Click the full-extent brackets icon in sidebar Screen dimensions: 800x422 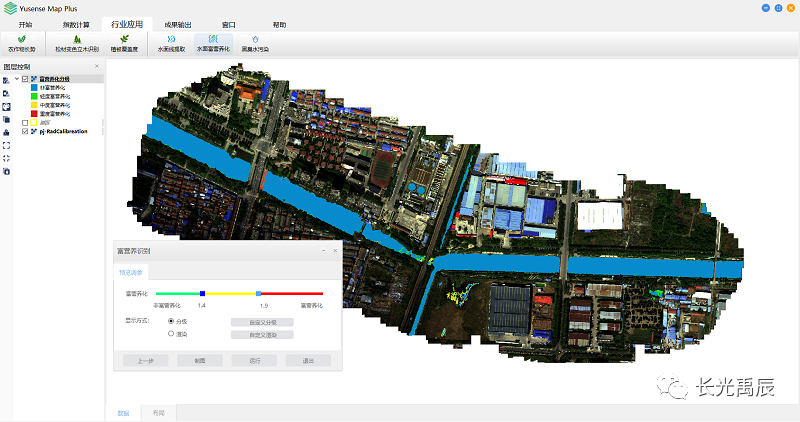[x=6, y=145]
